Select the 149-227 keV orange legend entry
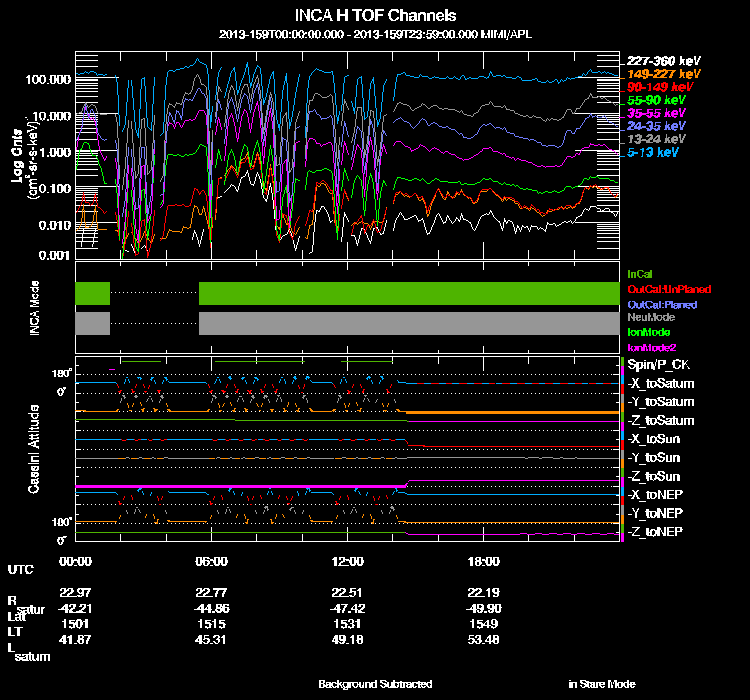The height and width of the screenshot is (700, 750). pos(663,74)
